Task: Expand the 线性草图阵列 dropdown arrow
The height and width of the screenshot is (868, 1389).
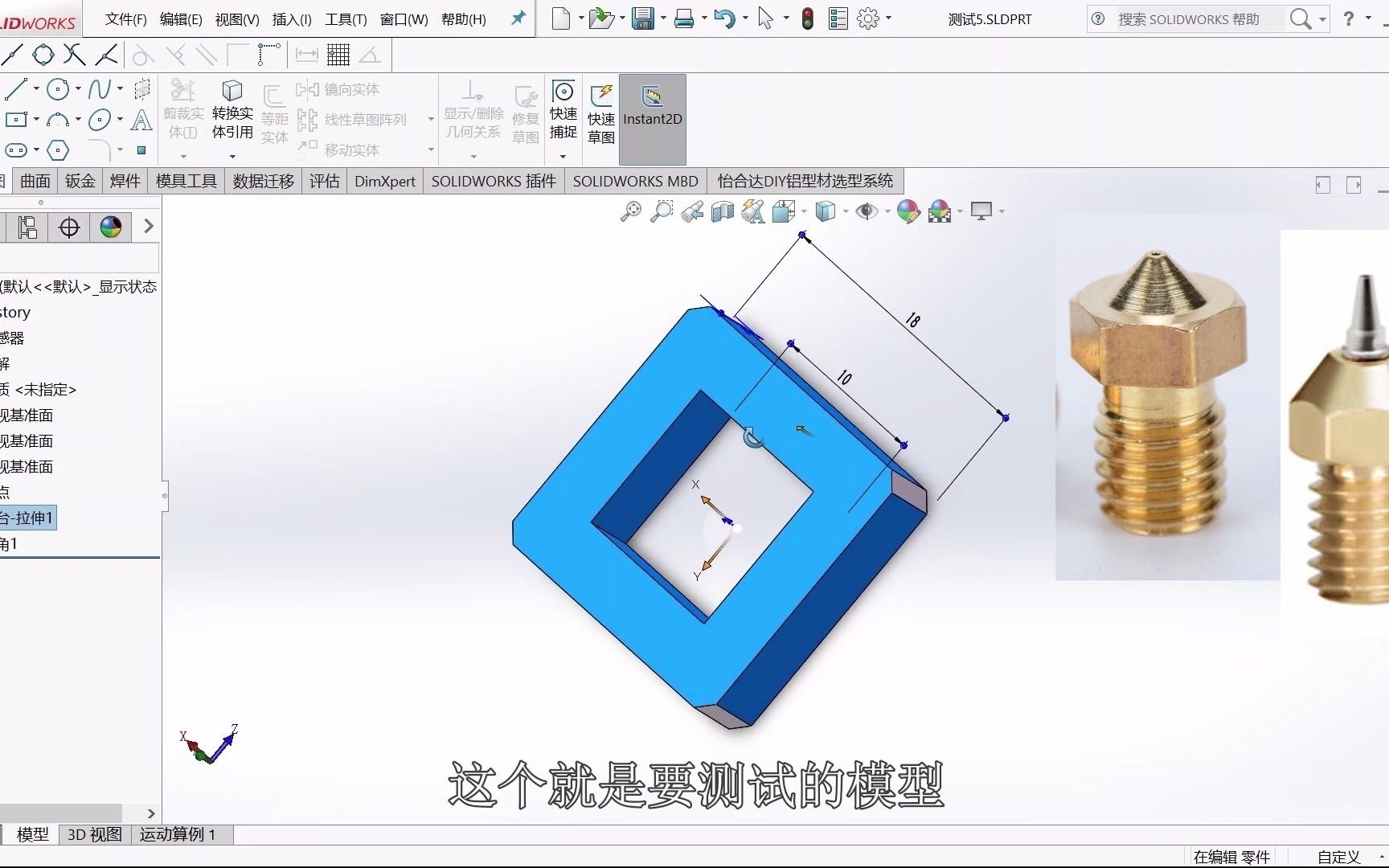Action: point(431,118)
